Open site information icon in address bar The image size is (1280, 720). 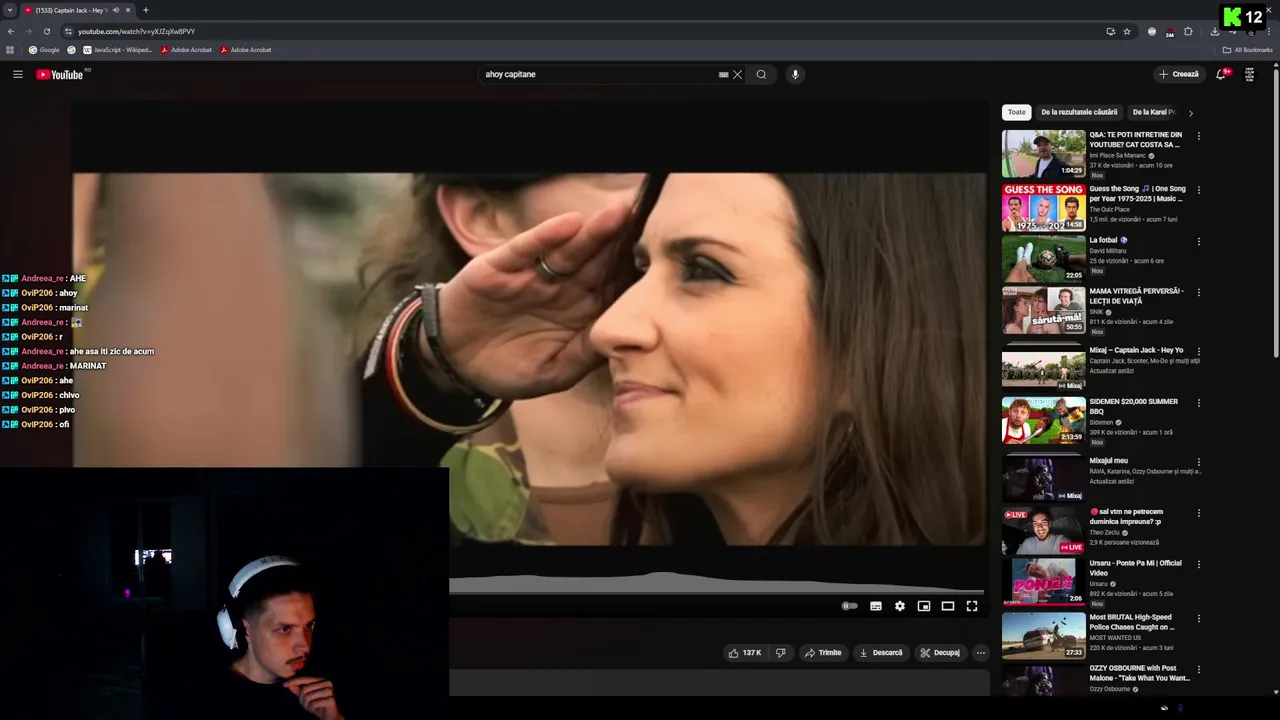pos(68,31)
